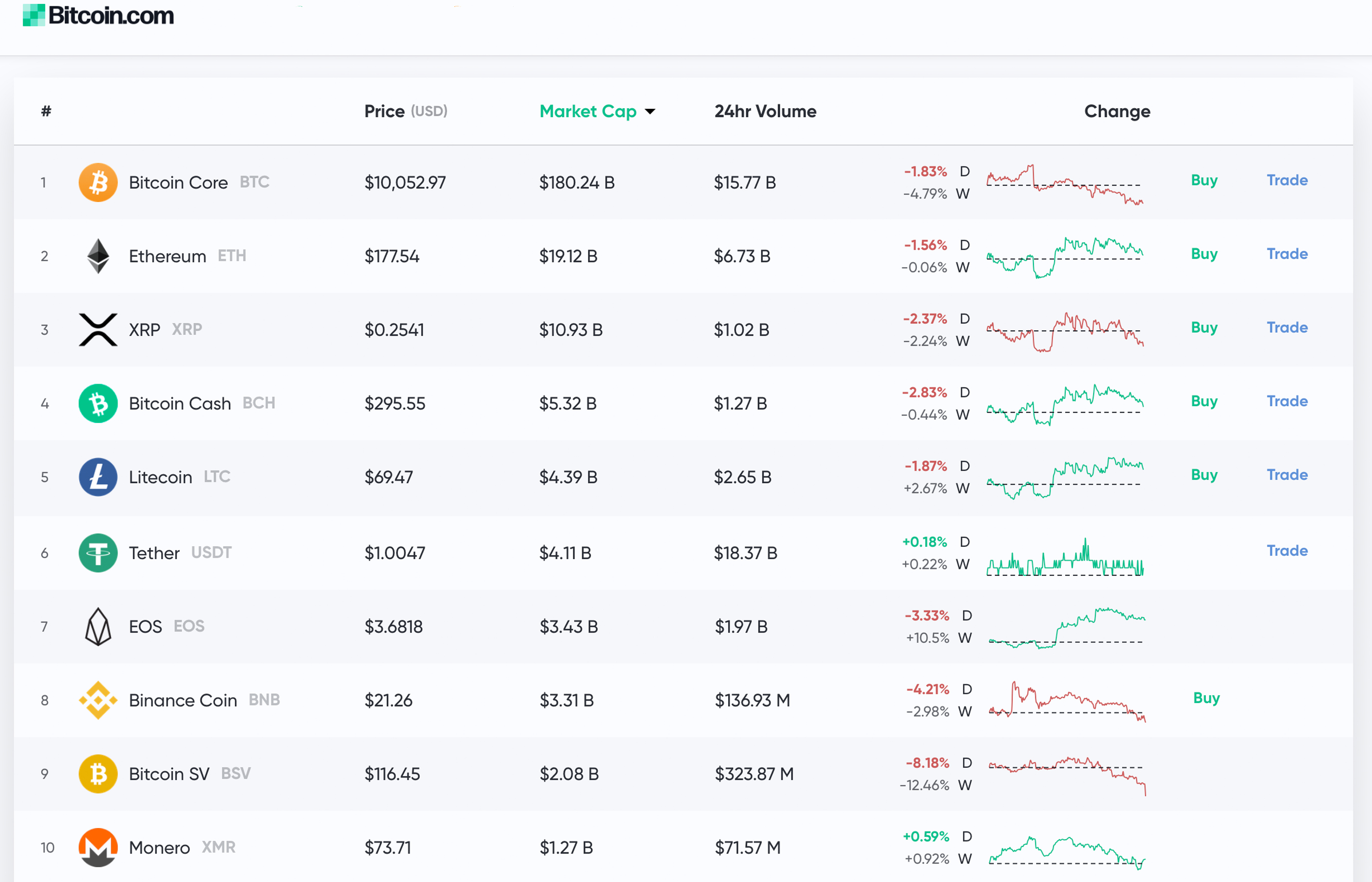Click the Bitcoin.com logo
Image resolution: width=1372 pixels, height=882 pixels.
(98, 16)
